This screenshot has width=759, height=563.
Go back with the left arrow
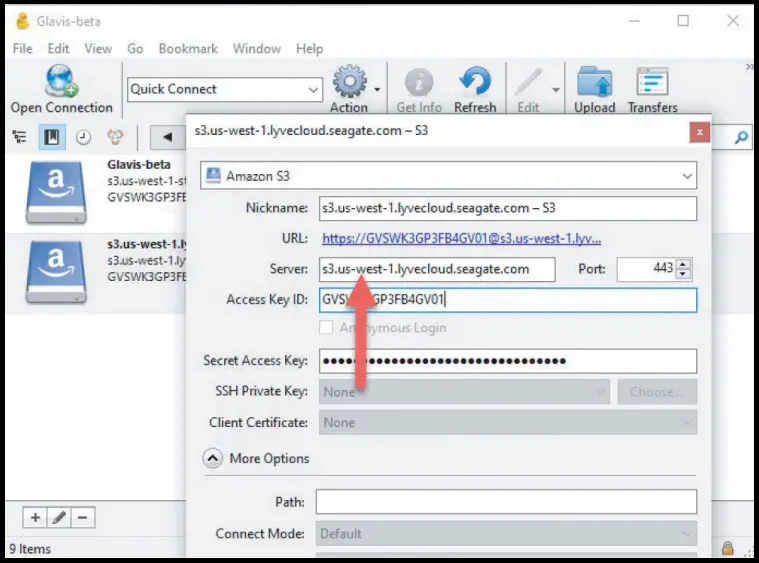point(167,137)
